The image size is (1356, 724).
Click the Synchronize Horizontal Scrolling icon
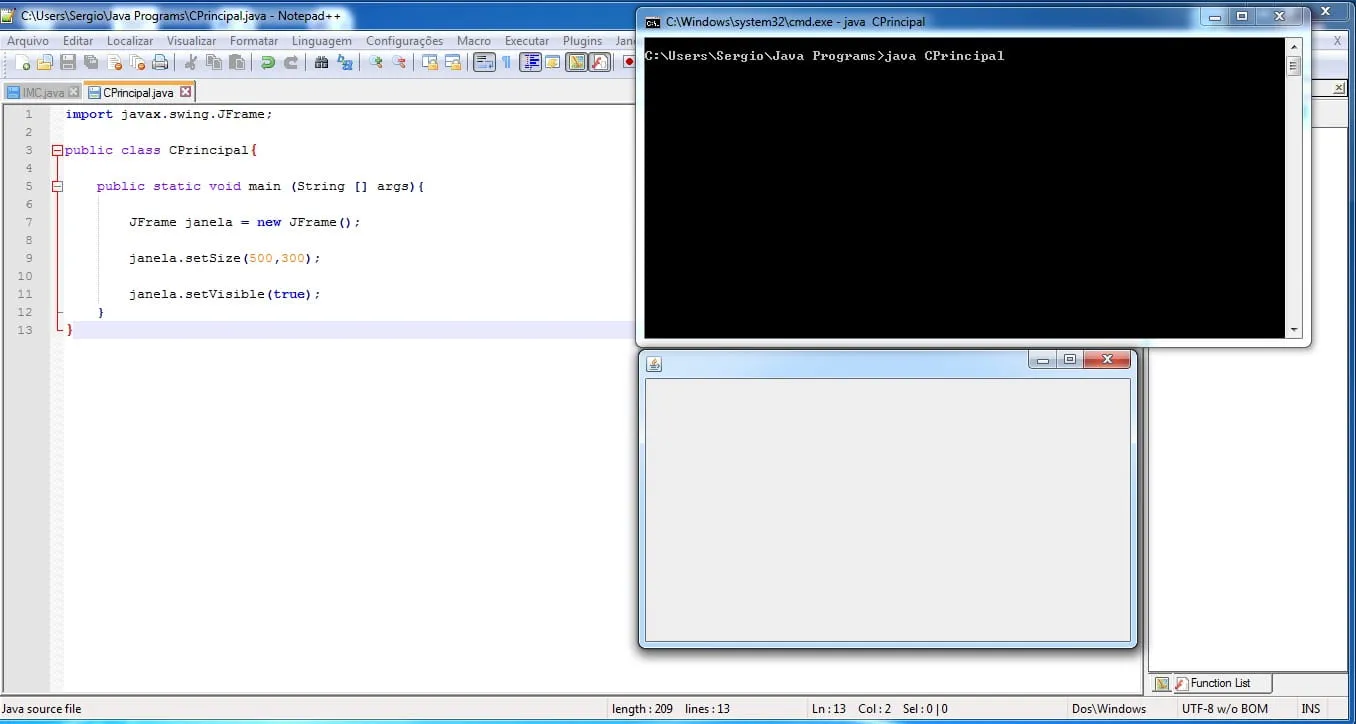click(x=453, y=62)
